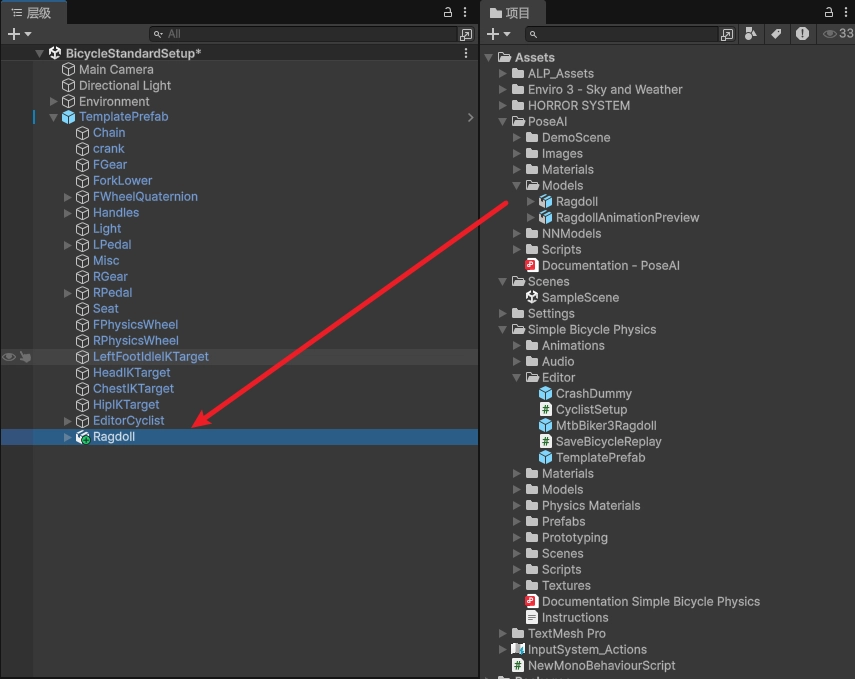Image resolution: width=855 pixels, height=679 pixels.
Task: Switch to the 层级 Hierarchy tab
Action: pyautogui.click(x=32, y=13)
